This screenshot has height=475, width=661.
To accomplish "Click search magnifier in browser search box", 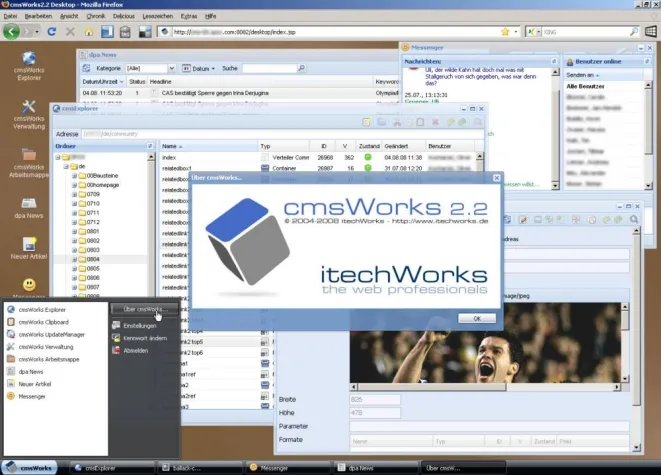I will tap(634, 32).
